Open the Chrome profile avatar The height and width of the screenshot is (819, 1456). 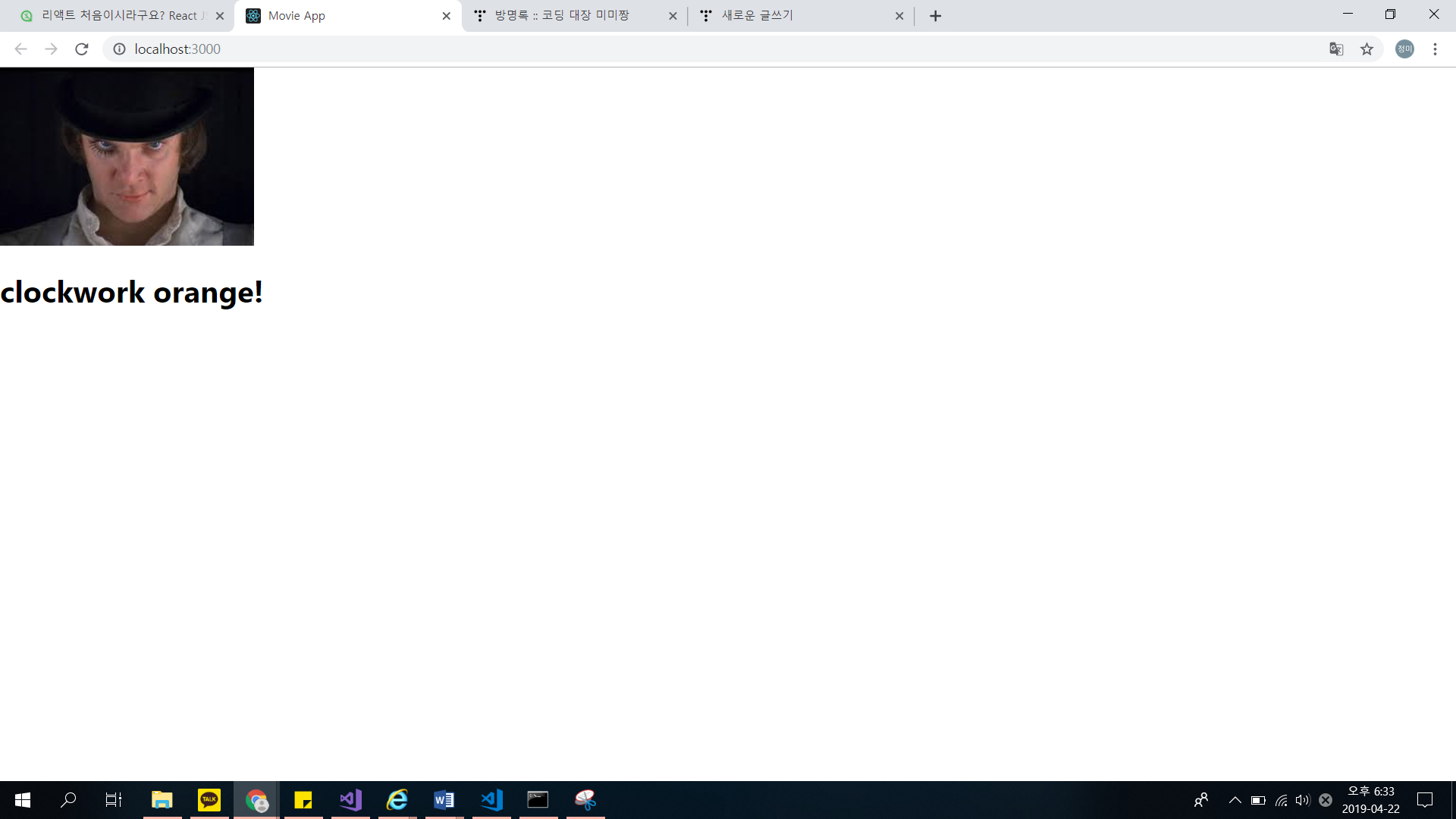click(x=1404, y=49)
